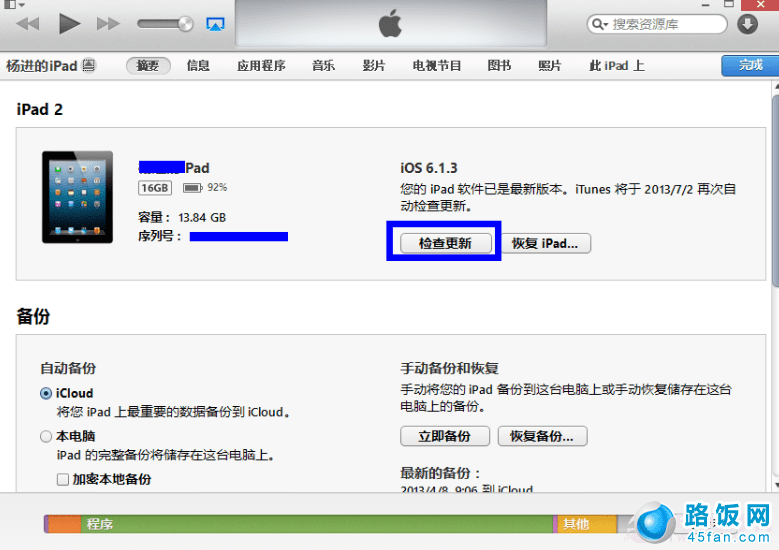
Task: Click the iPad device thumbnail image
Action: click(x=78, y=197)
